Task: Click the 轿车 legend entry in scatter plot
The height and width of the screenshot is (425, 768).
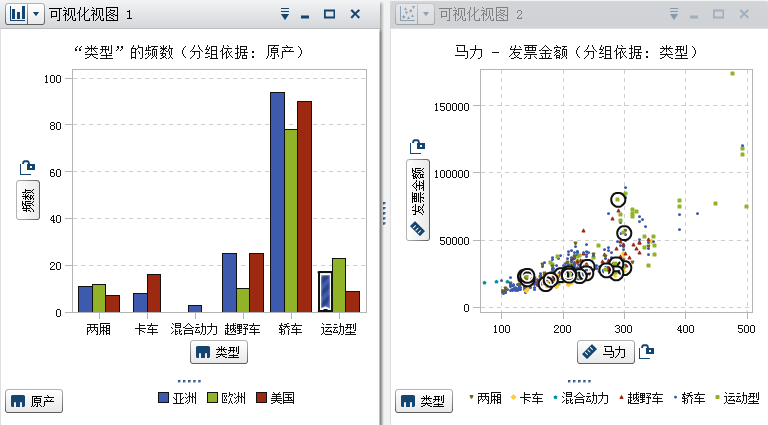Action: 690,398
